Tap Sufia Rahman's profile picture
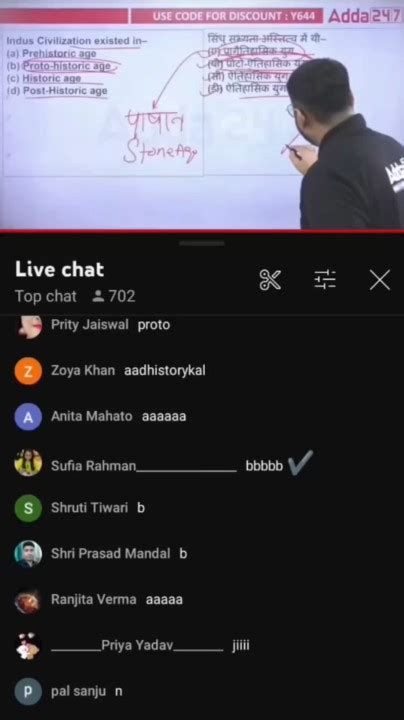 (x=28, y=462)
